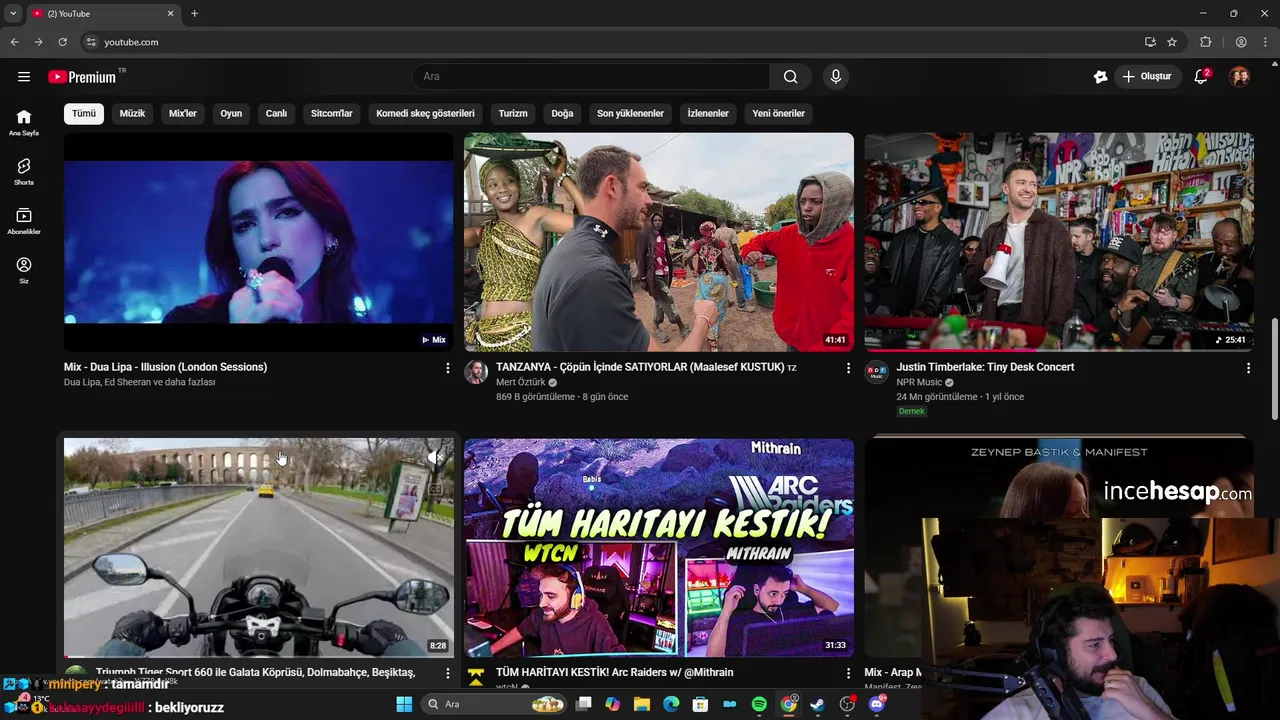
Task: Click the search magnifier button
Action: [790, 77]
